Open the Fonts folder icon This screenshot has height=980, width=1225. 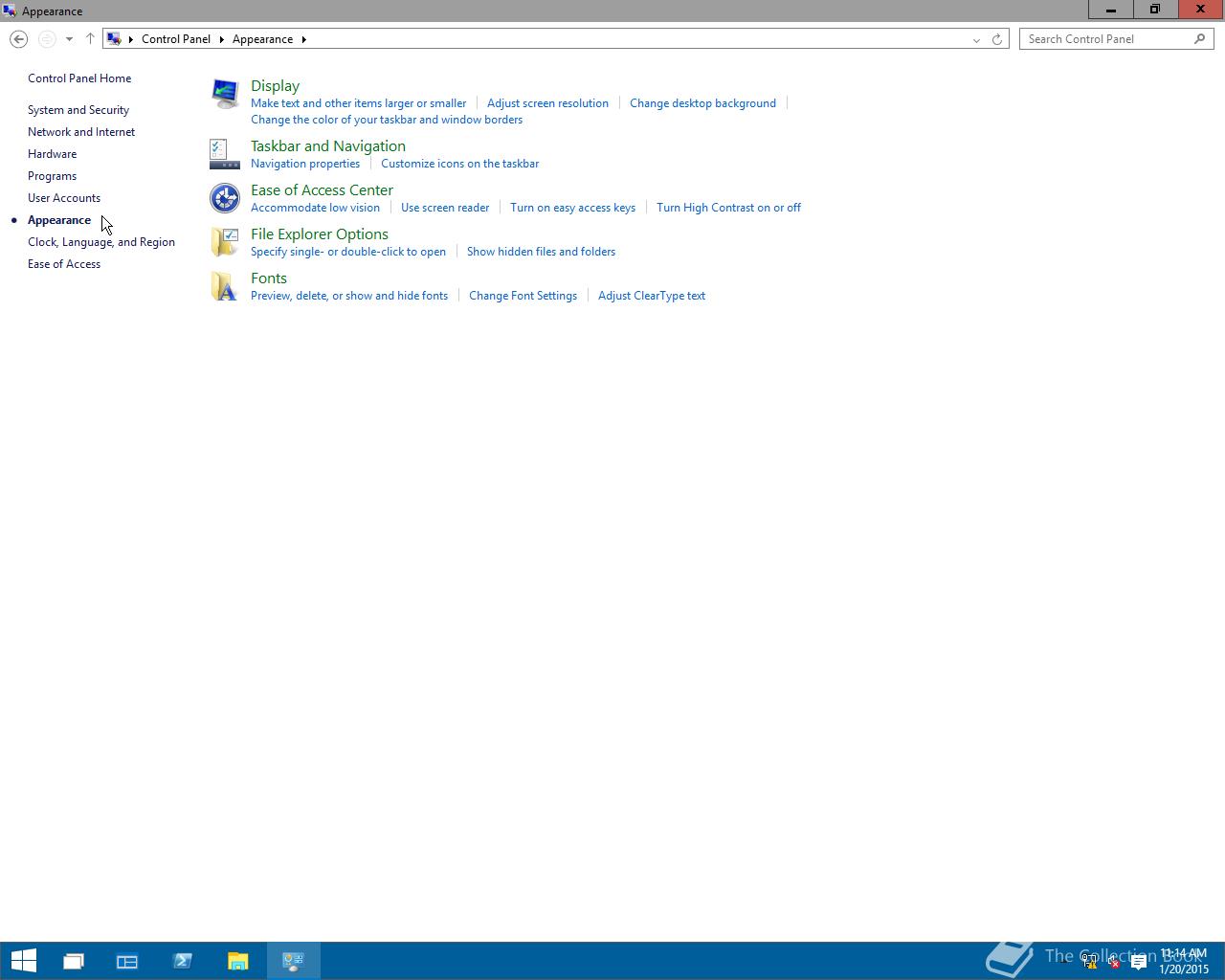pyautogui.click(x=225, y=285)
